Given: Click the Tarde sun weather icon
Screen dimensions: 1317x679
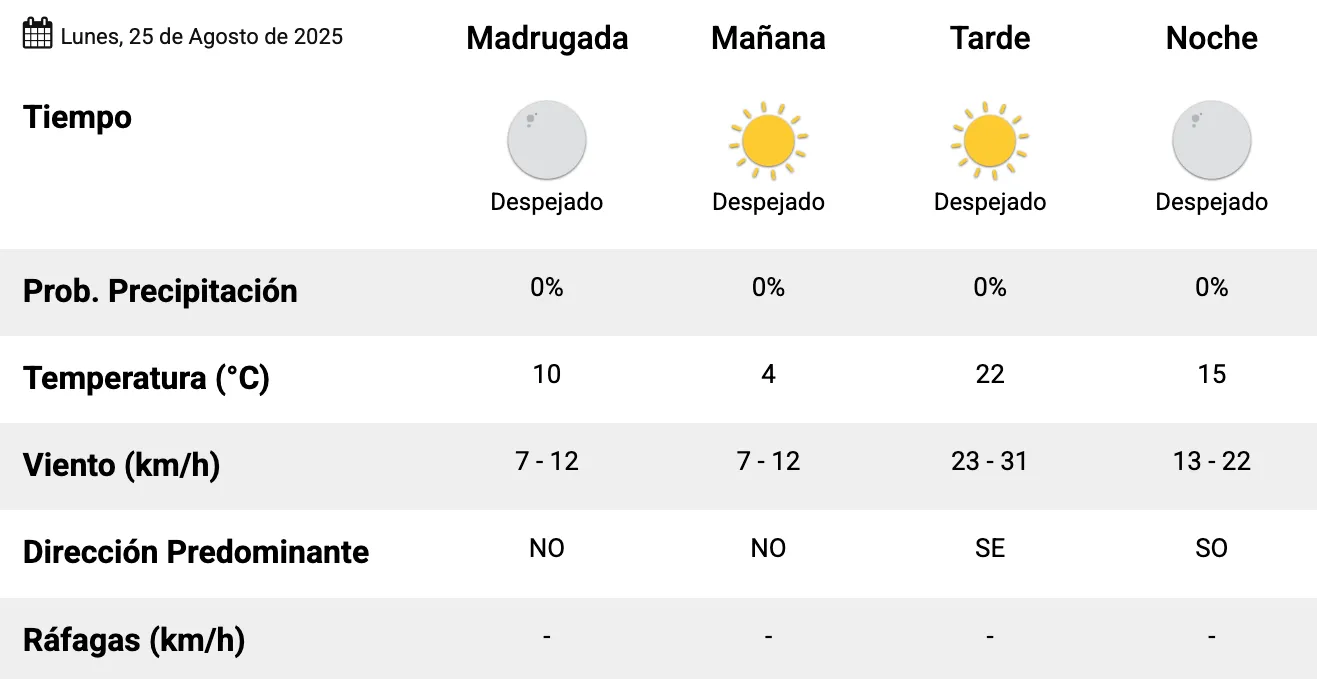Looking at the screenshot, I should pyautogui.click(x=990, y=140).
